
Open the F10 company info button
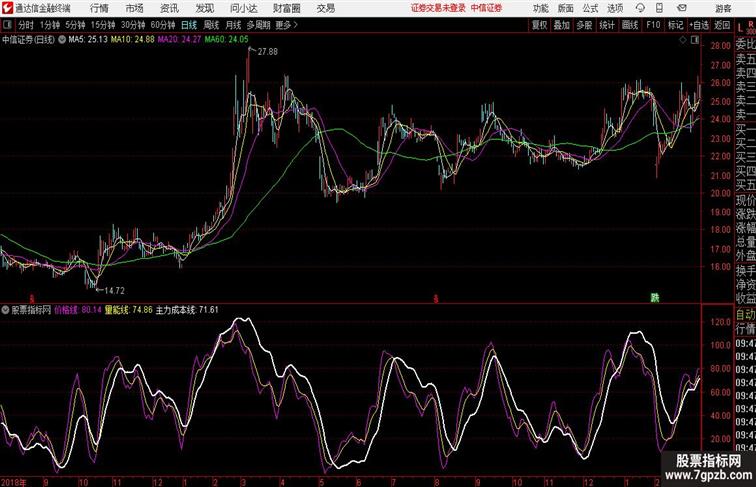click(x=653, y=25)
